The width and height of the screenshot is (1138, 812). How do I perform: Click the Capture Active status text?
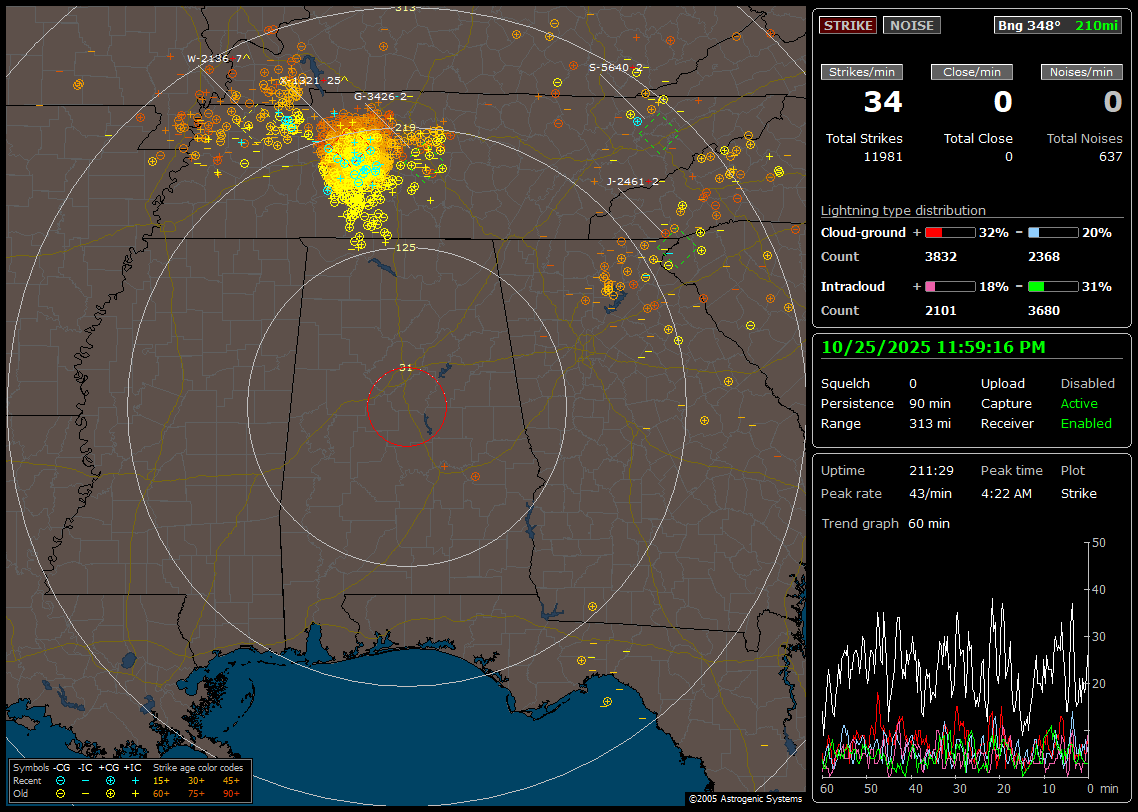pyautogui.click(x=1079, y=404)
